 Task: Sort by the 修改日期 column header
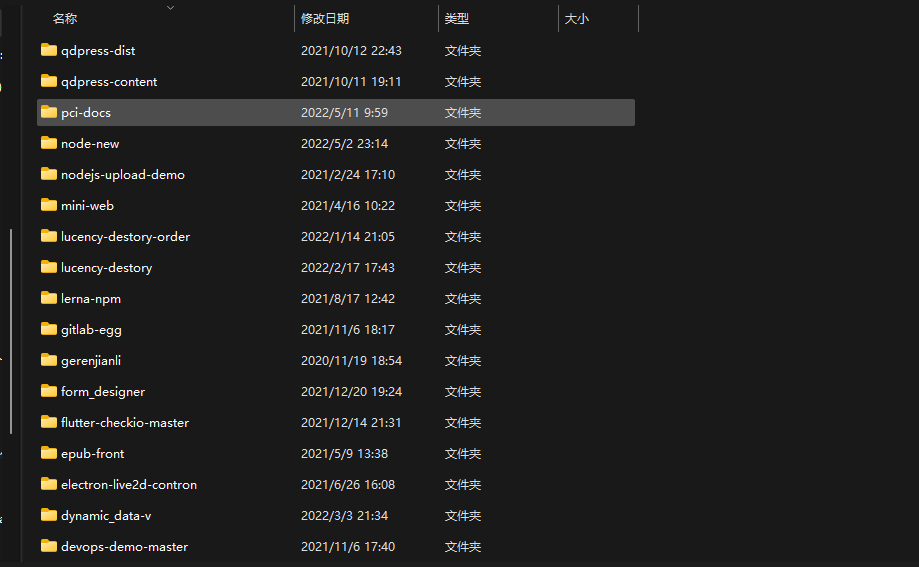(325, 19)
